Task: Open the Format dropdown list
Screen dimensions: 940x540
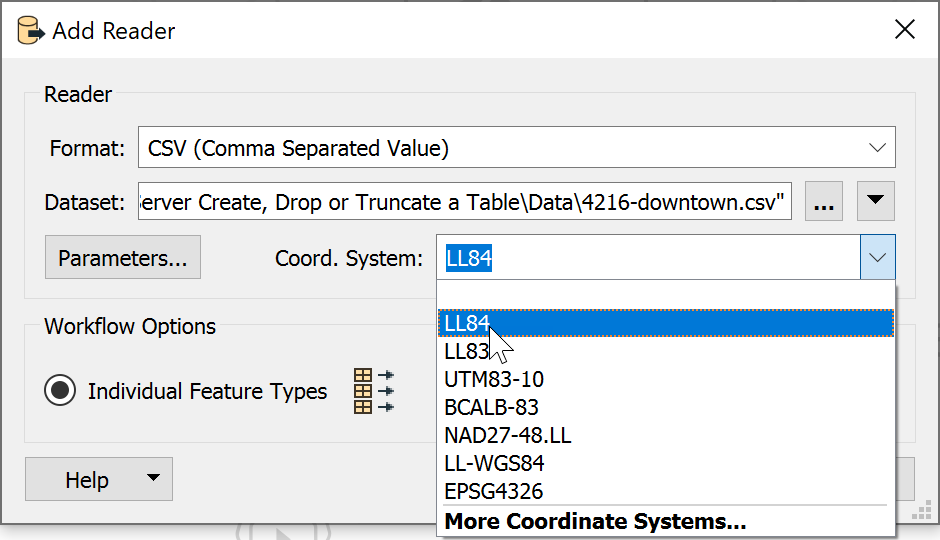Action: [877, 147]
